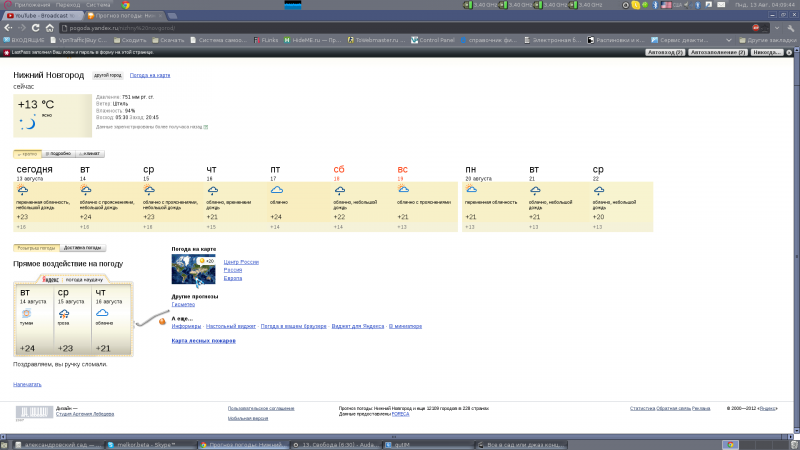Expand the Никогда button in LastPass bar
The width and height of the screenshot is (800, 450).
tap(767, 51)
